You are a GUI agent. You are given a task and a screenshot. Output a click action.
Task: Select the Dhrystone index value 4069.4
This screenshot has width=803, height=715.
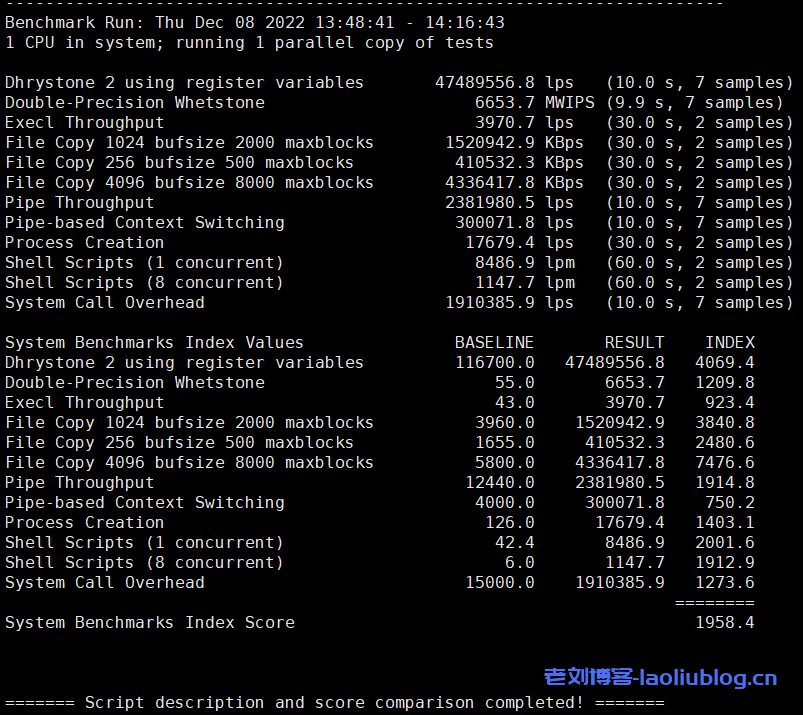tap(724, 362)
